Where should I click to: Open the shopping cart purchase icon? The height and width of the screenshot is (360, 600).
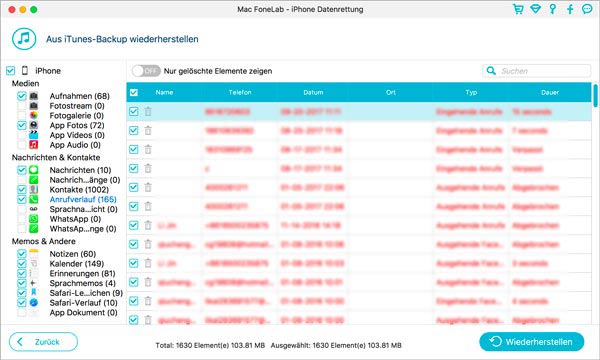pos(518,9)
